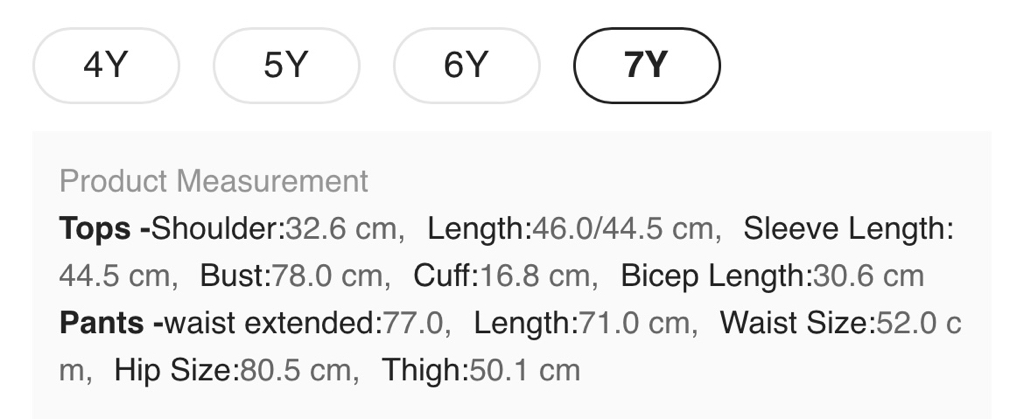Click the Bicep Length 30.6 cm text

(x=772, y=276)
